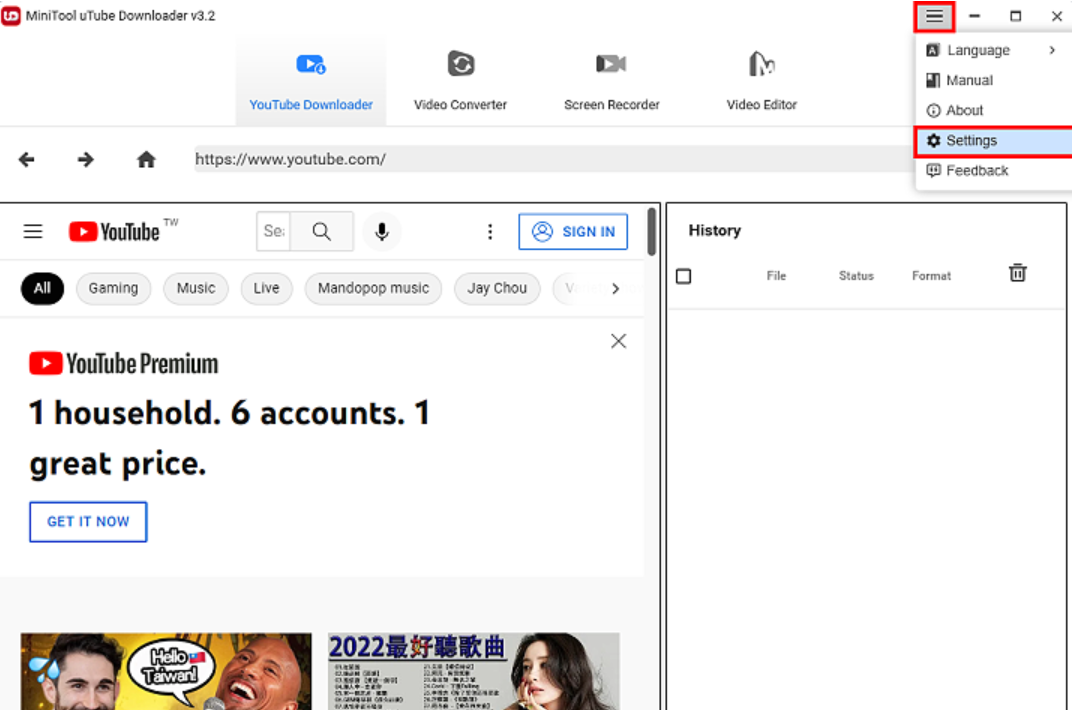Open the 2022 songs playlist thumbnail
This screenshot has width=1072, height=710.
click(x=474, y=671)
